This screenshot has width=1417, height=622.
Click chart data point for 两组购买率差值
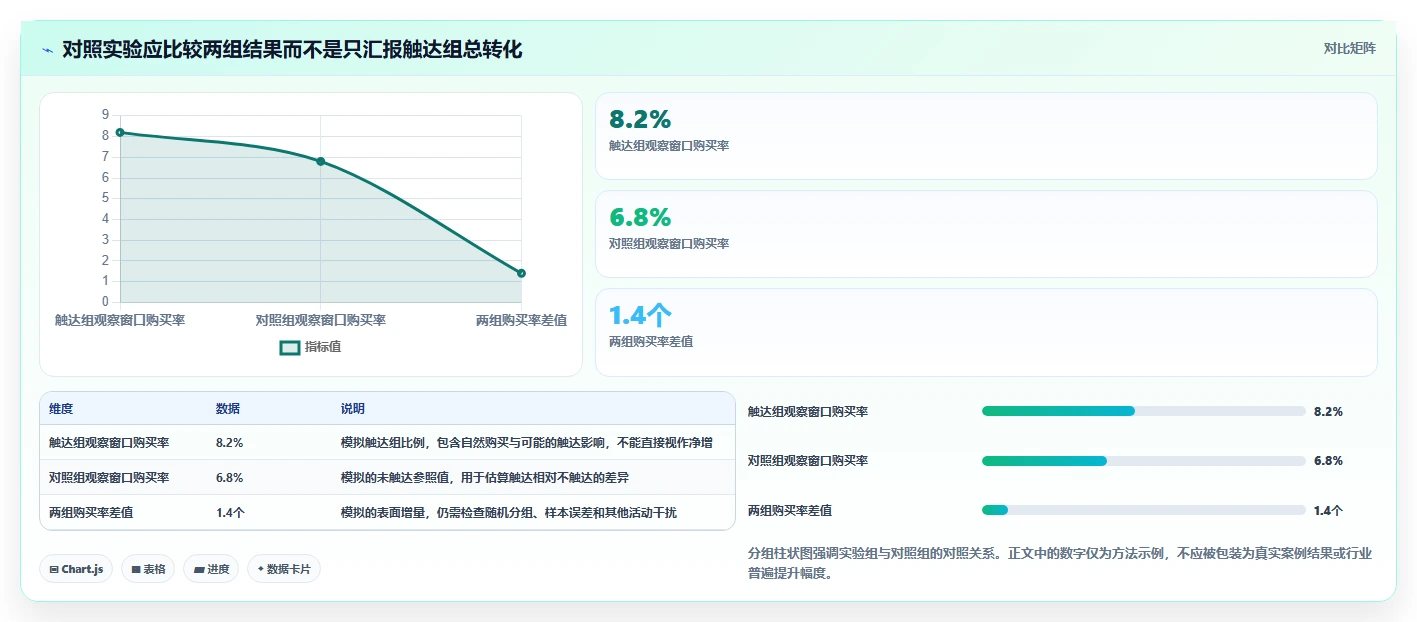[x=521, y=273]
